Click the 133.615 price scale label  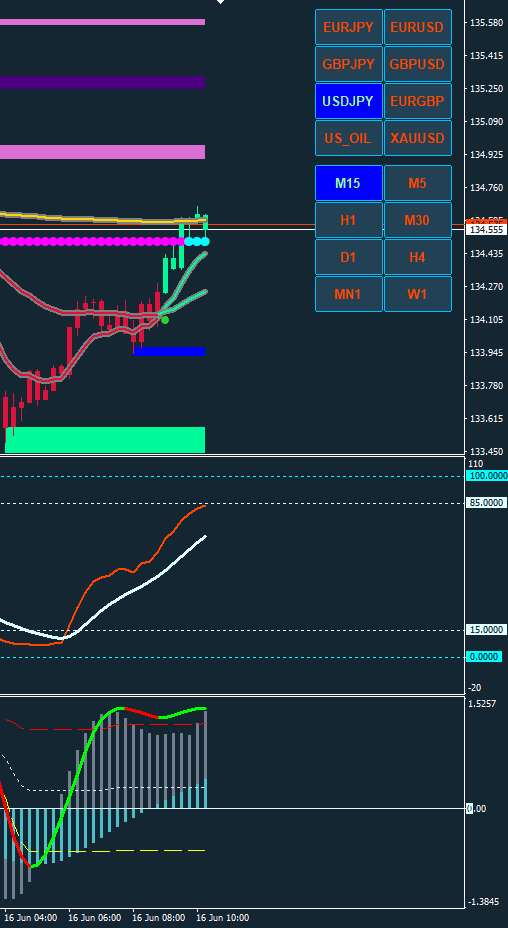click(486, 418)
